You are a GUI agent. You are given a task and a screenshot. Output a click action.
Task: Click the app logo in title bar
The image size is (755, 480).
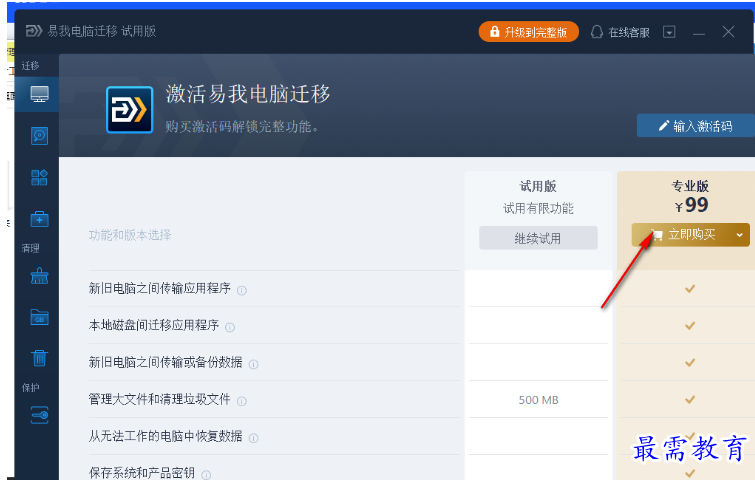[x=34, y=31]
